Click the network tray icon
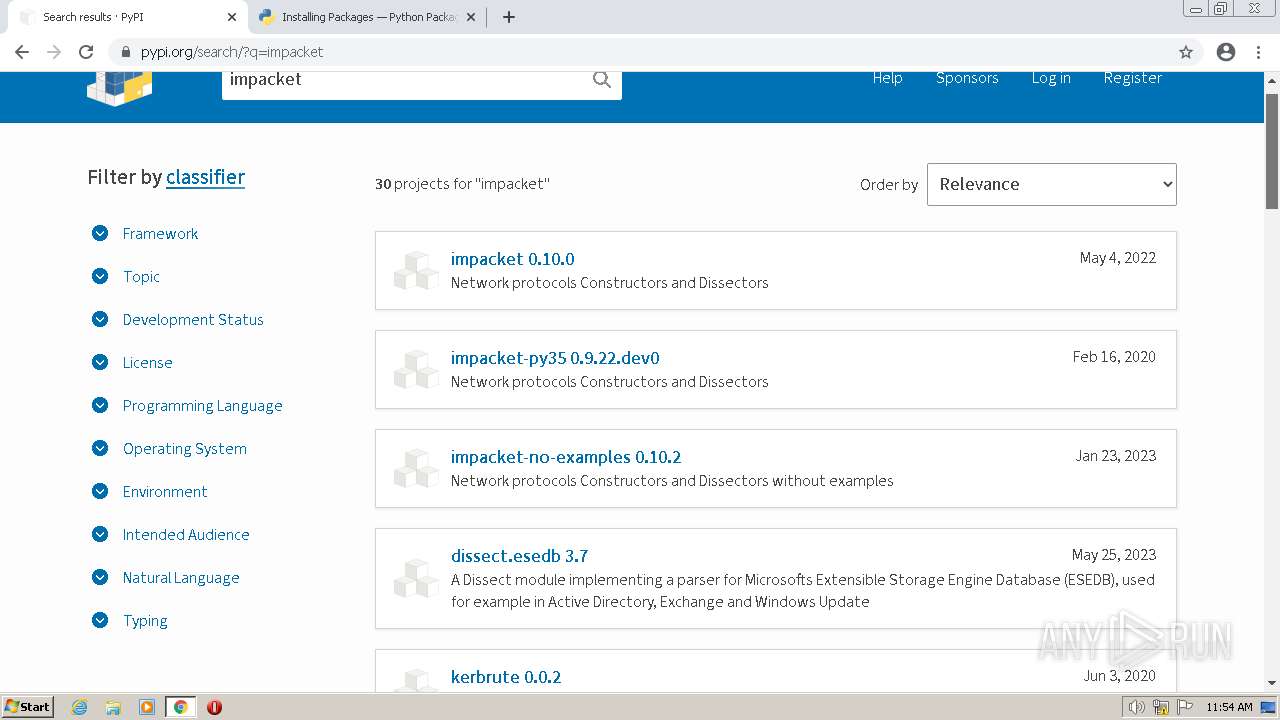The height and width of the screenshot is (720, 1280). [1161, 707]
